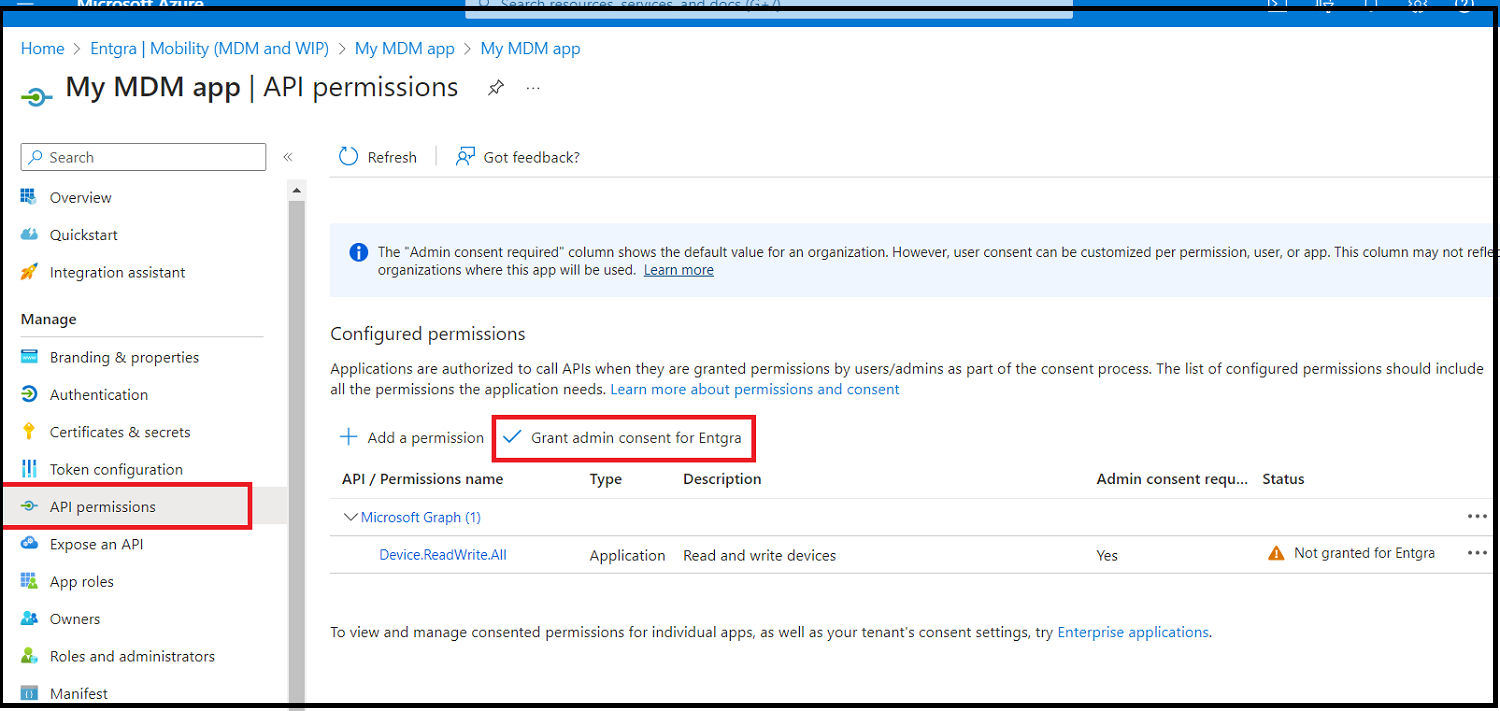Click the Description column header
Viewport: 1500px width, 711px height.
coord(722,479)
